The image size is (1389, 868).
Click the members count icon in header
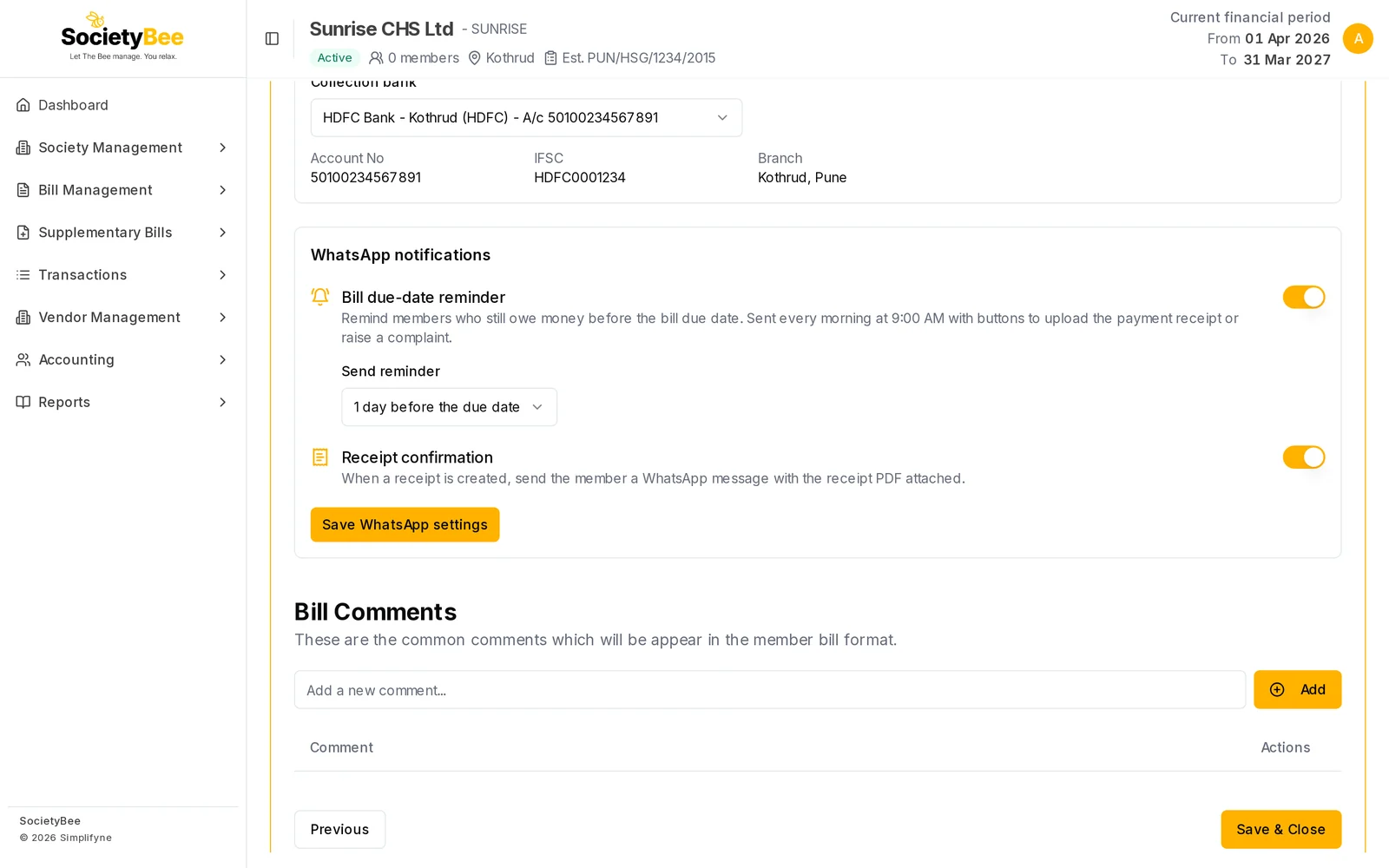[x=376, y=58]
